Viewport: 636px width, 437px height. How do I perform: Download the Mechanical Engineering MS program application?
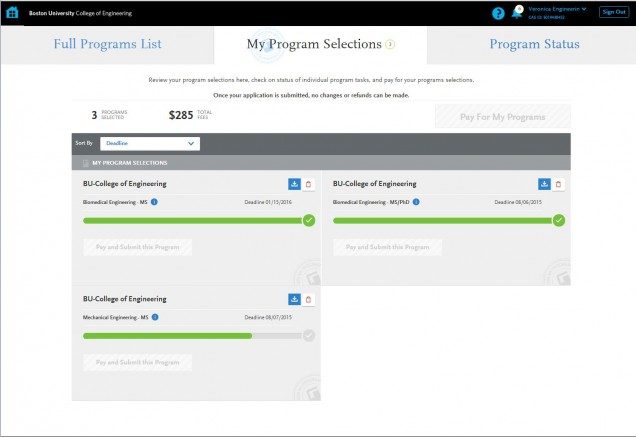click(294, 299)
